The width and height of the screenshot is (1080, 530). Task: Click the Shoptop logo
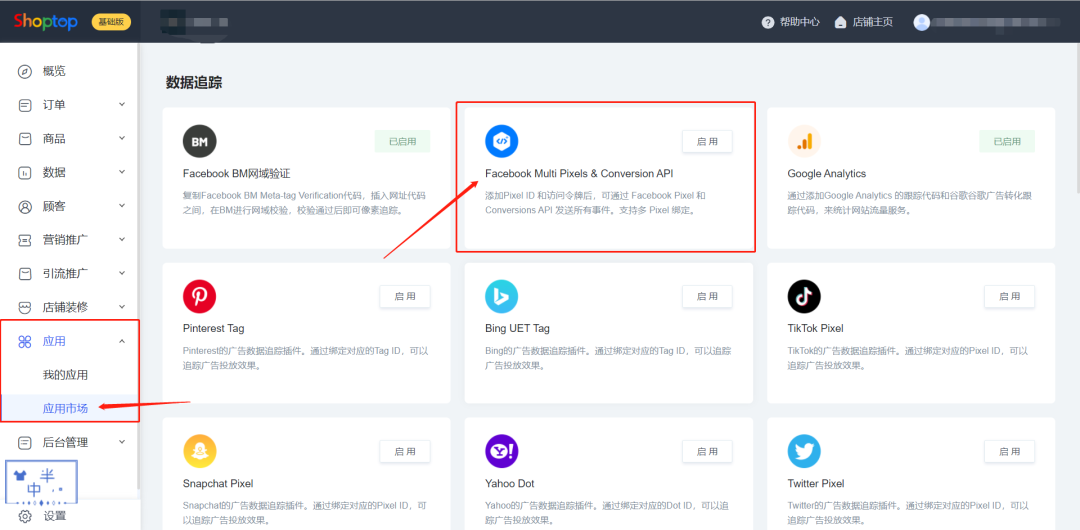pyautogui.click(x=46, y=21)
